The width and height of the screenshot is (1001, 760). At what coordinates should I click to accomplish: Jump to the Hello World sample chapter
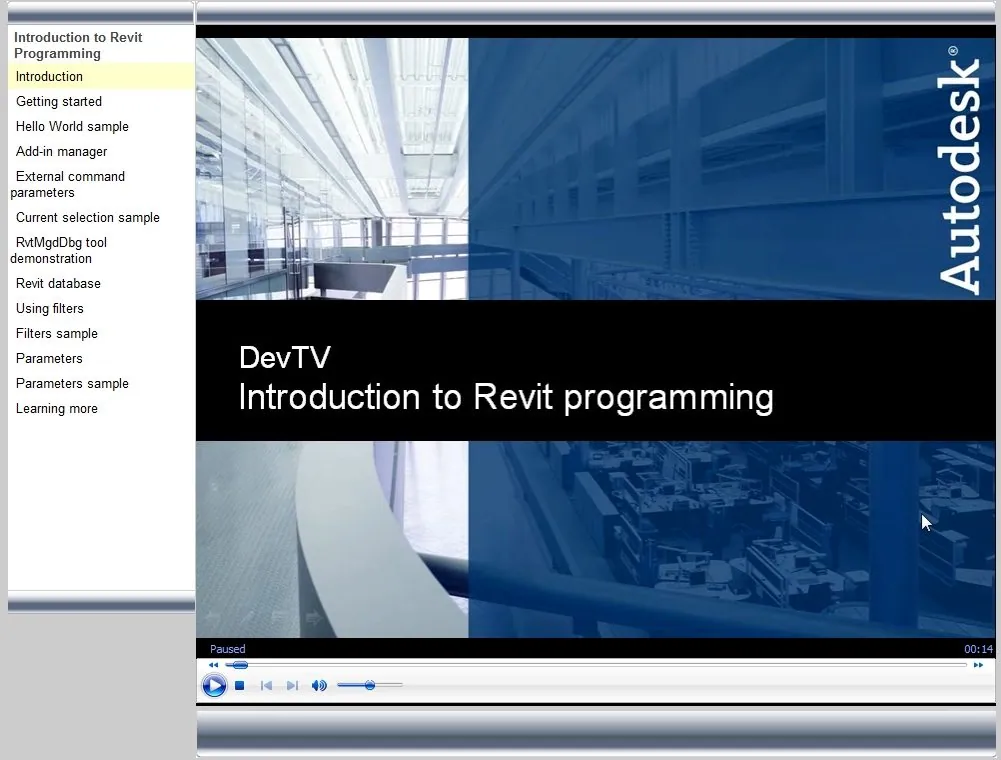pyautogui.click(x=72, y=126)
